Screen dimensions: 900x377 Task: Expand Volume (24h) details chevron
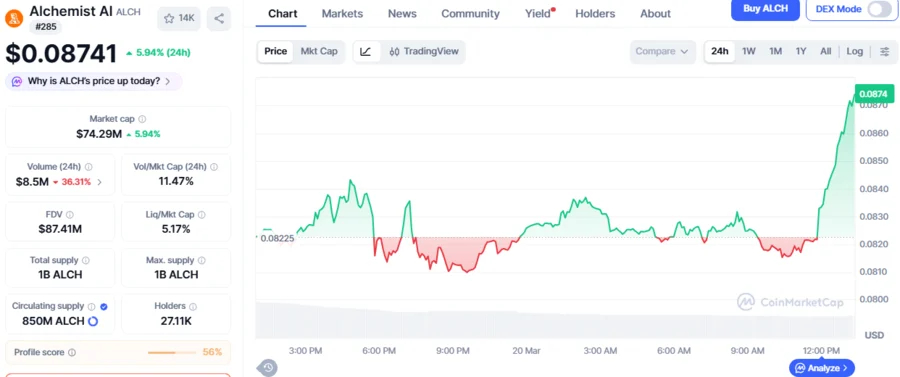click(100, 182)
